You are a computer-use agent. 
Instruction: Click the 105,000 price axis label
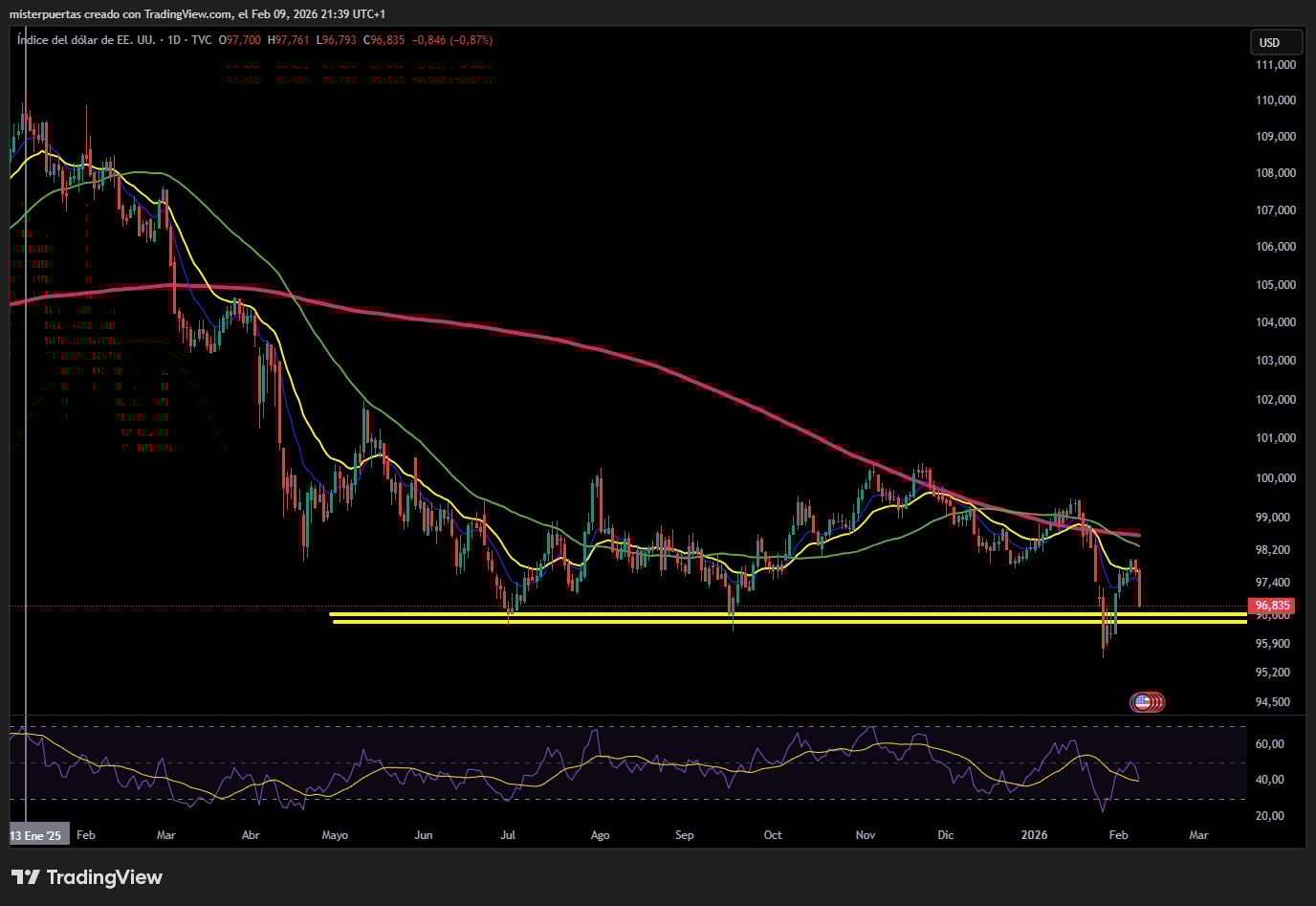[1276, 285]
